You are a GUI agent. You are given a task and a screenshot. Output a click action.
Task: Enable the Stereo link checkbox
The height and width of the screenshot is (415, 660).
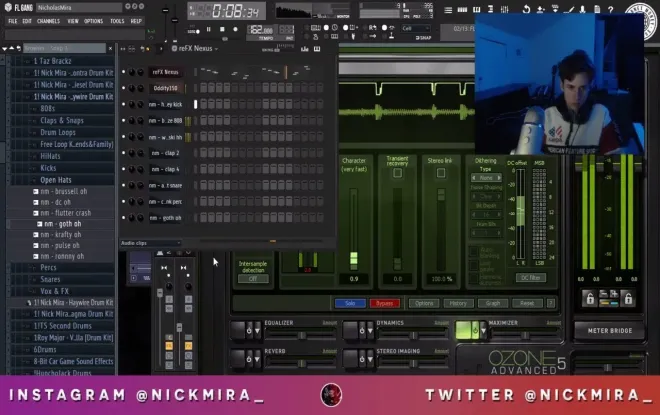pos(441,173)
